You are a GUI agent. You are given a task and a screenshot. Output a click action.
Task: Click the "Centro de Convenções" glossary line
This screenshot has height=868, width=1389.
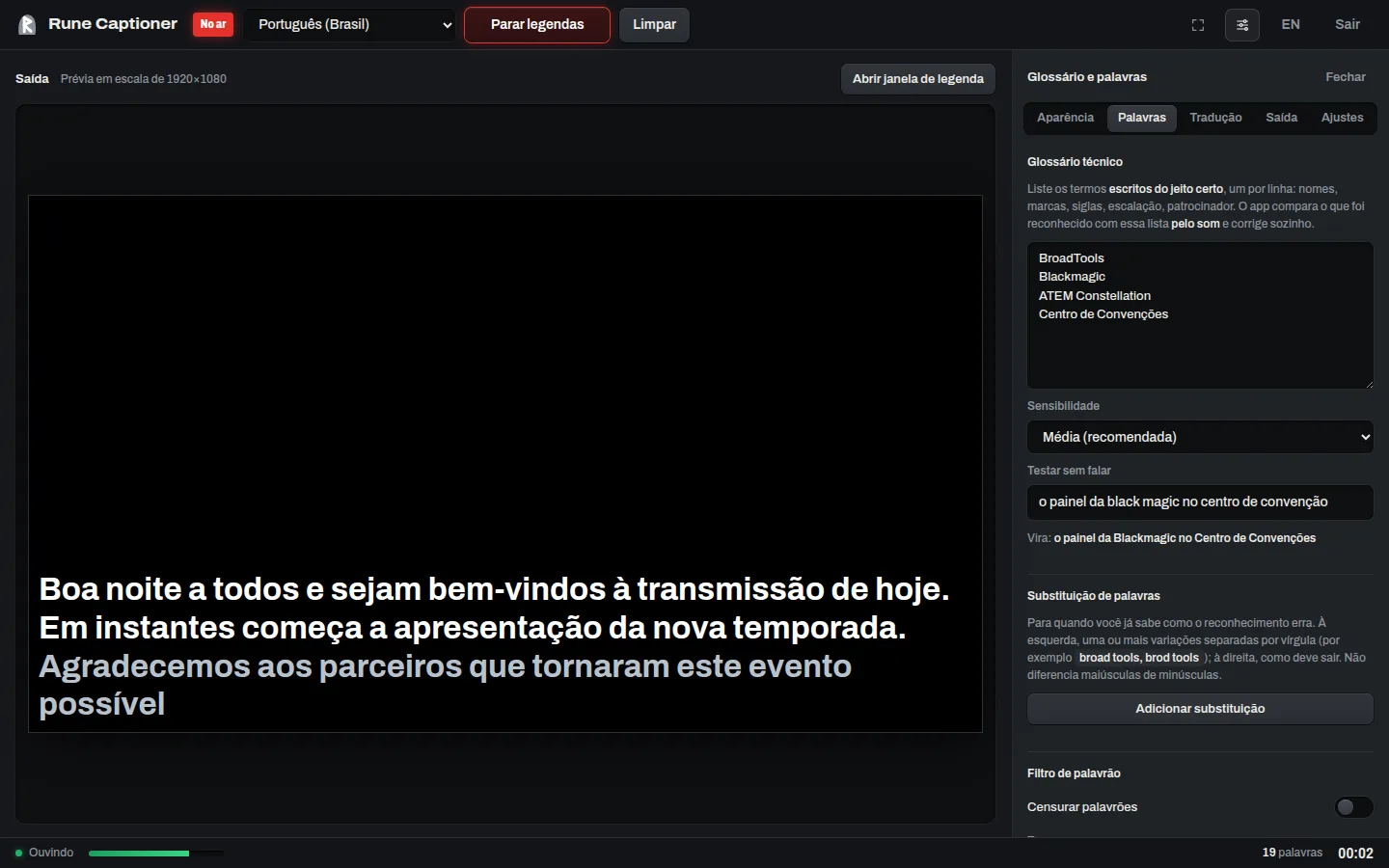pyautogui.click(x=1103, y=314)
